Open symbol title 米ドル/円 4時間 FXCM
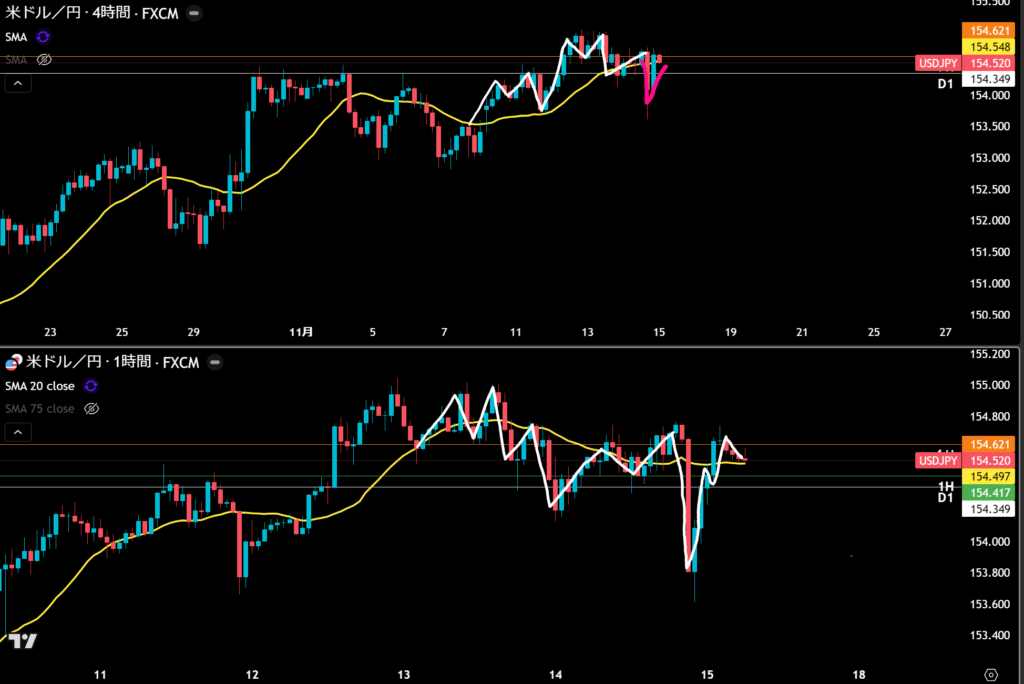 [92, 13]
